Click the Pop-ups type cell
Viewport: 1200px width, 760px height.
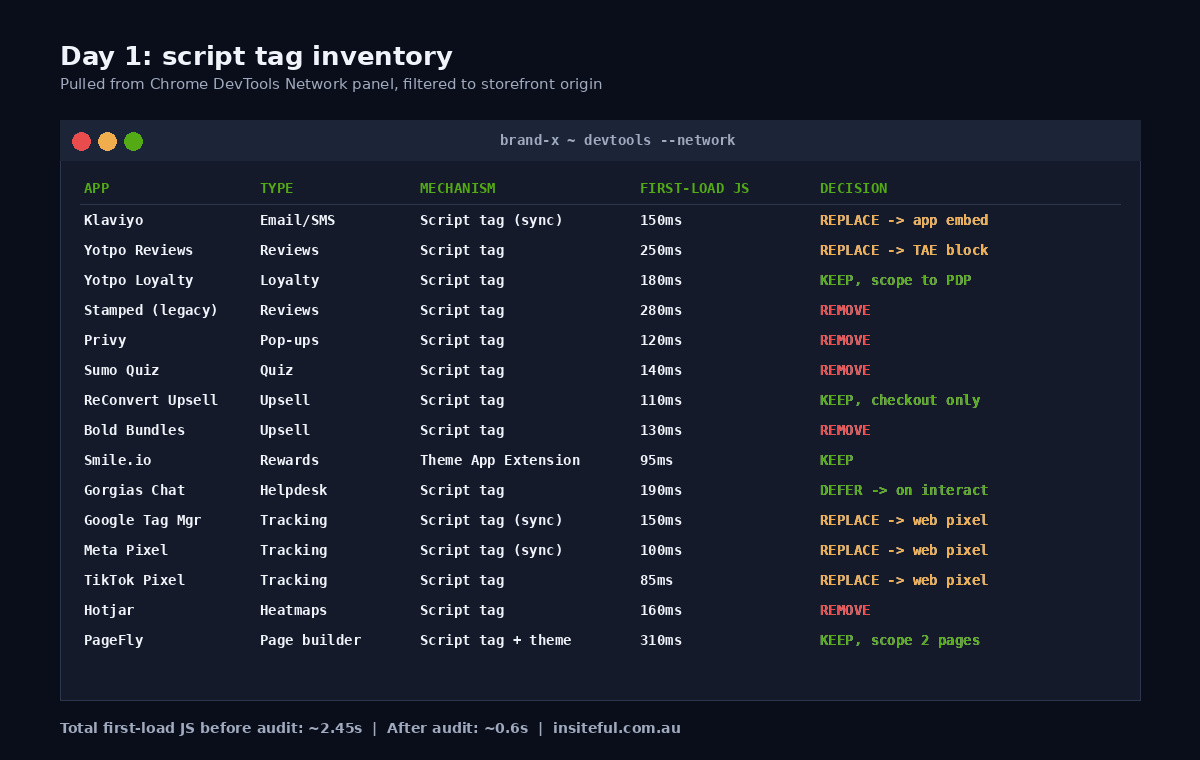click(289, 340)
